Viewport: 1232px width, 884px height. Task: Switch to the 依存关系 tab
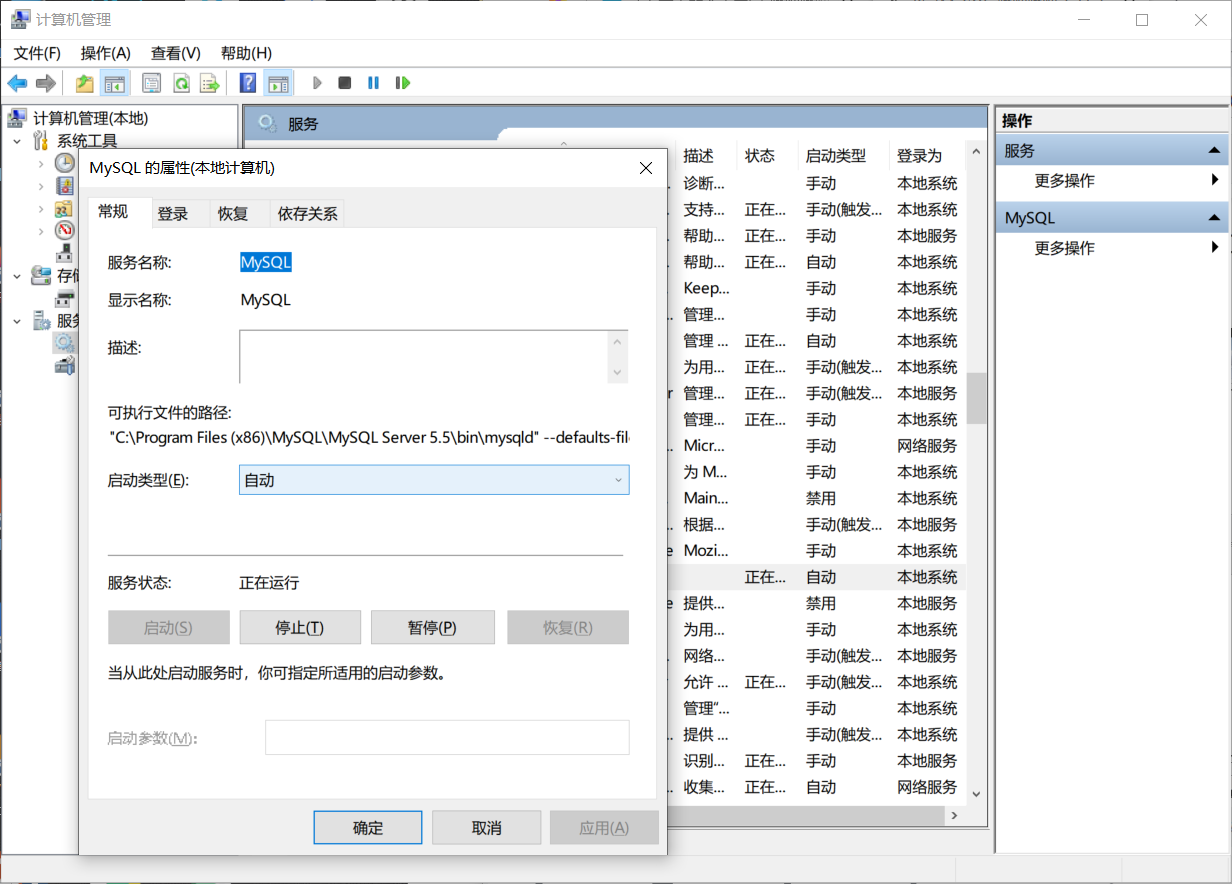point(308,213)
